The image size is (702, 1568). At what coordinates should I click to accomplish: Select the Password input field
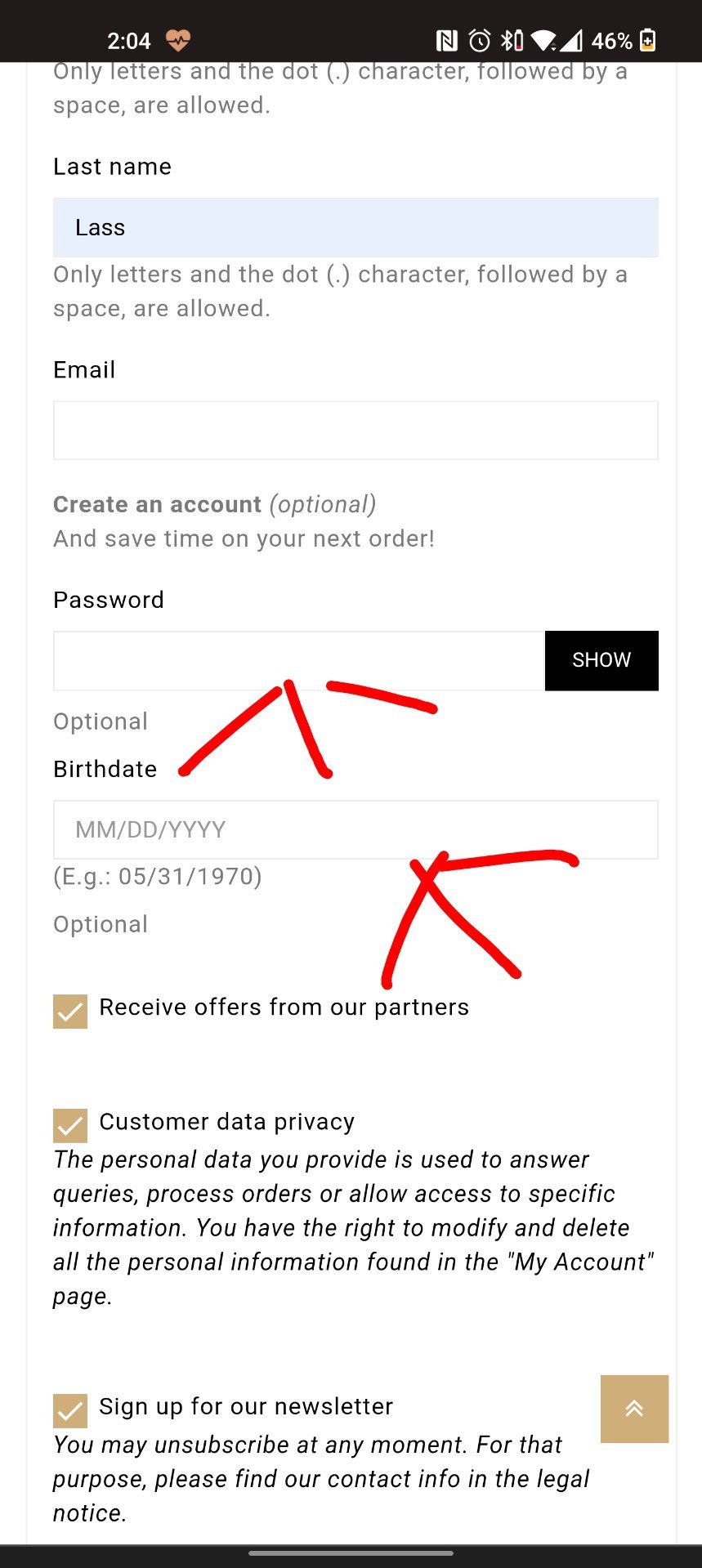[x=299, y=661]
